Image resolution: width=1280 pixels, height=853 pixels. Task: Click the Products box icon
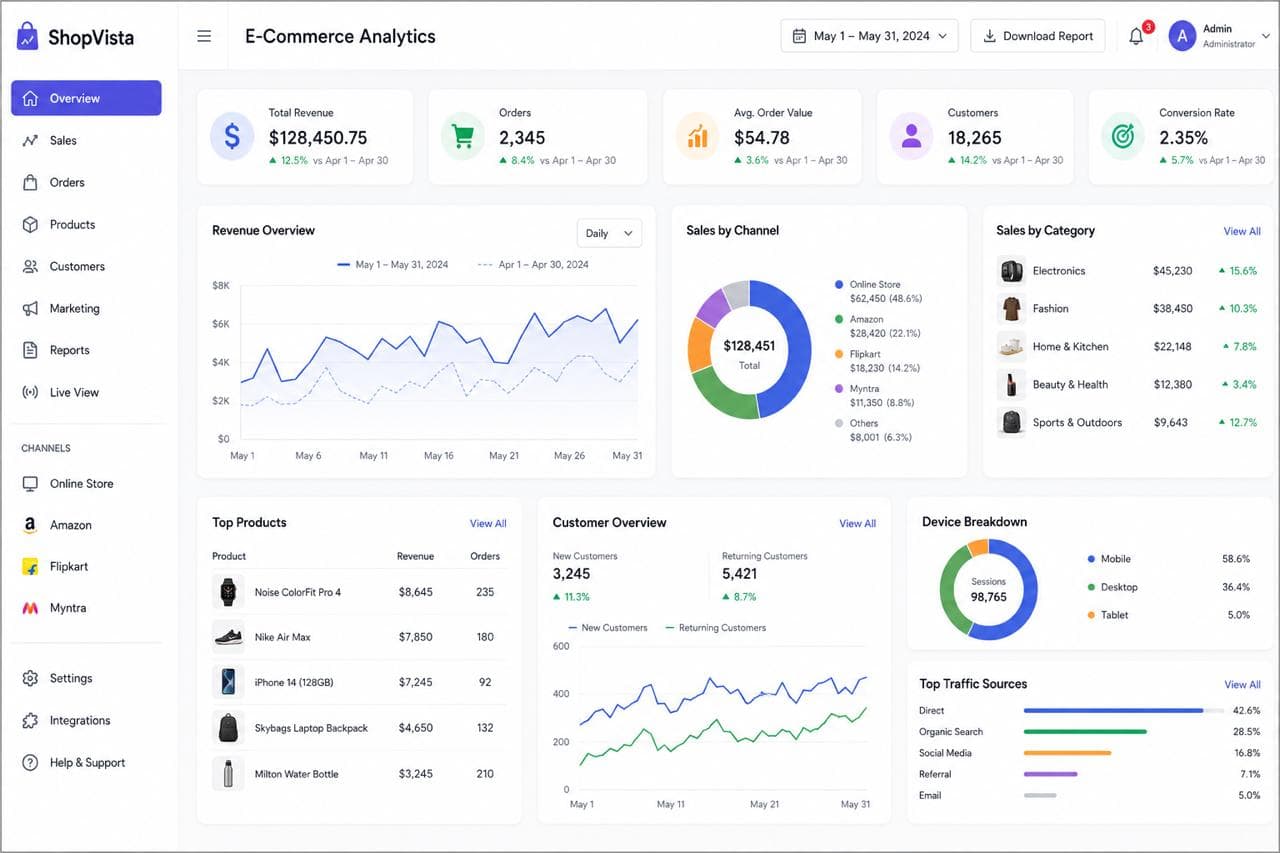click(30, 224)
